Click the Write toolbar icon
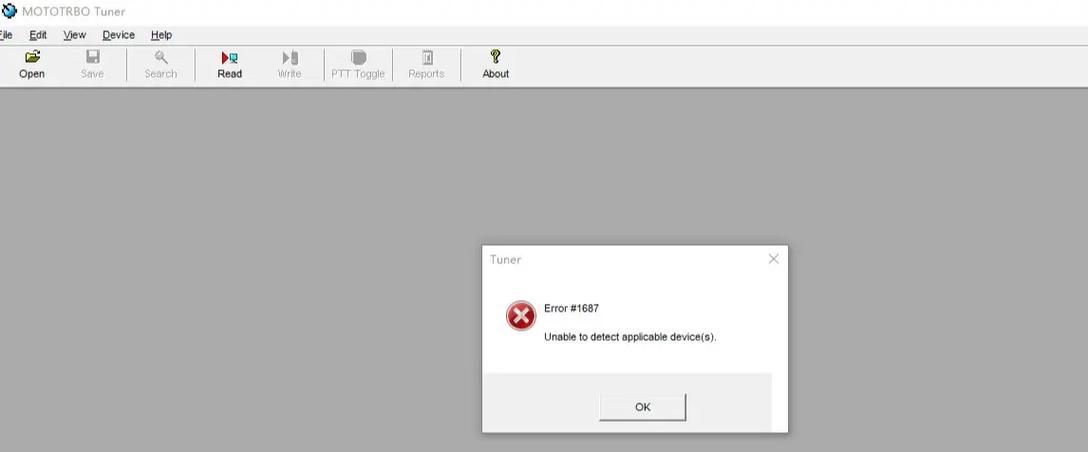Screen dimensions: 1088x452 pyautogui.click(x=290, y=58)
